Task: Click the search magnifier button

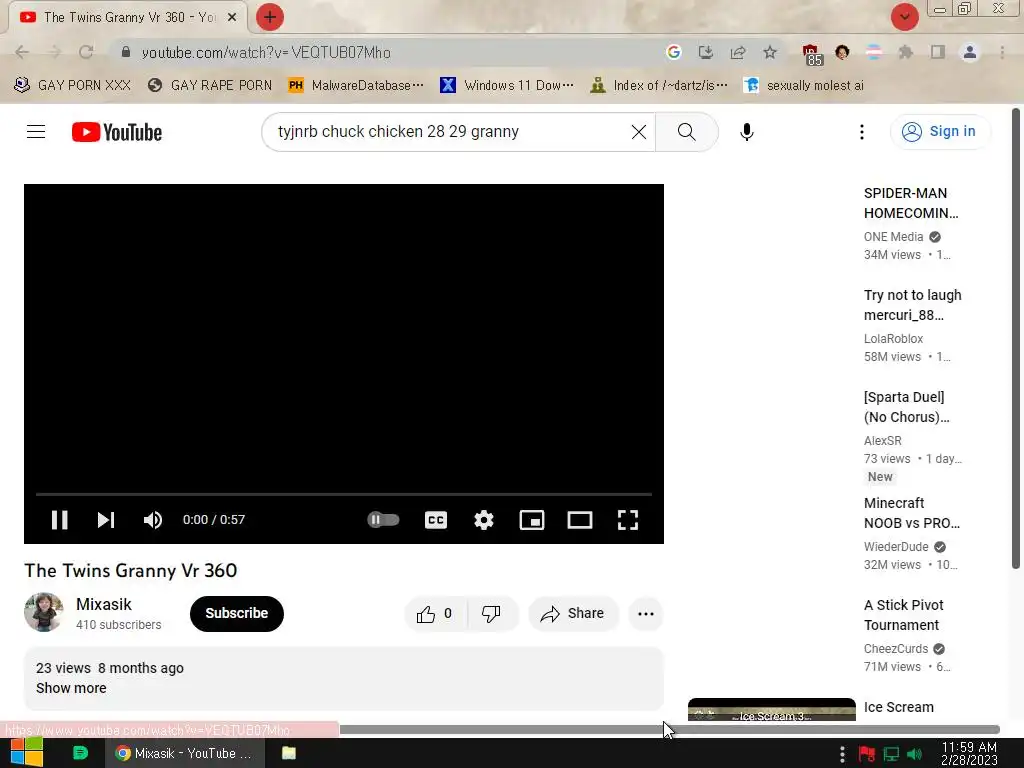Action: (x=686, y=132)
